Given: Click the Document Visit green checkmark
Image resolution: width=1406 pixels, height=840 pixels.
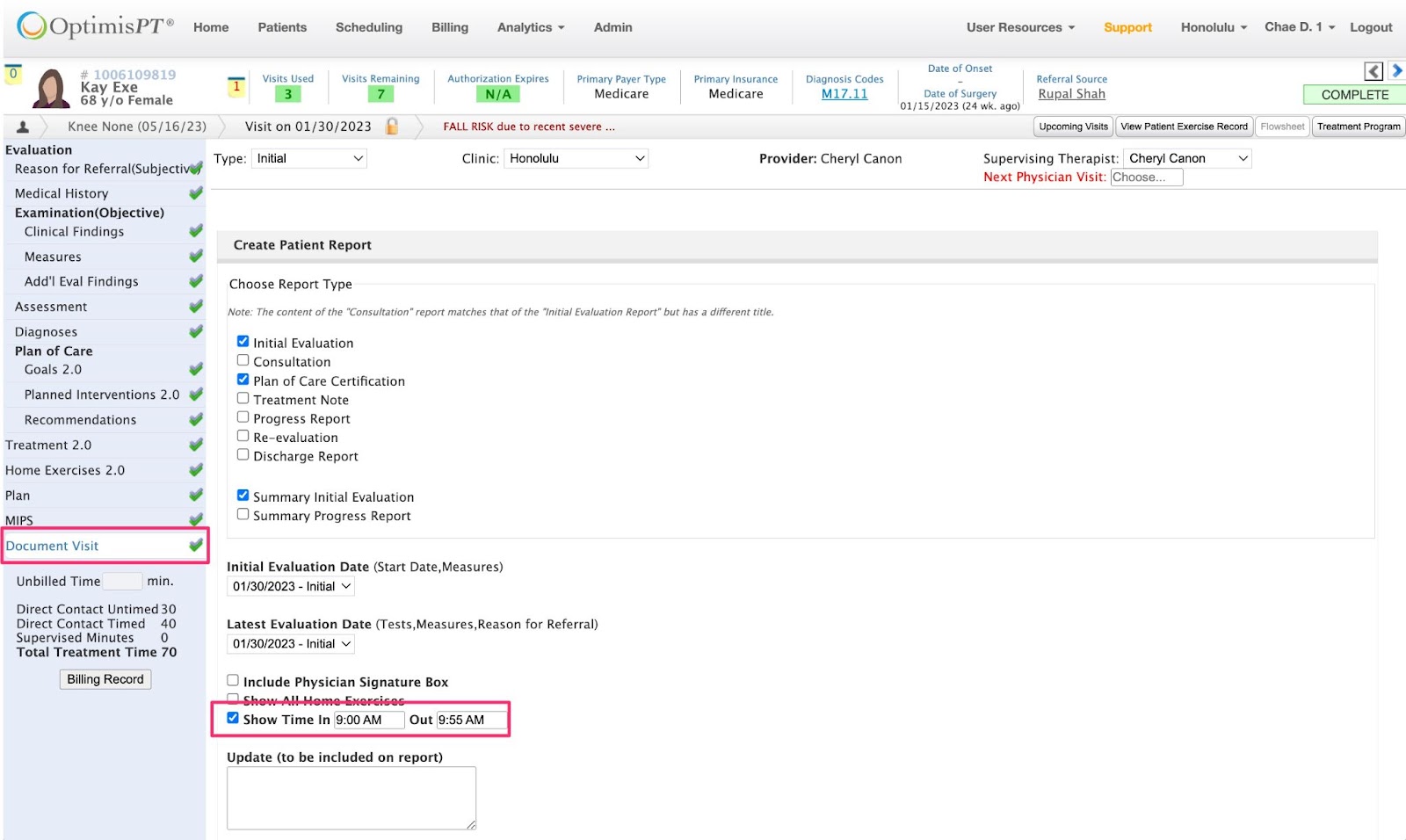Looking at the screenshot, I should (x=196, y=546).
